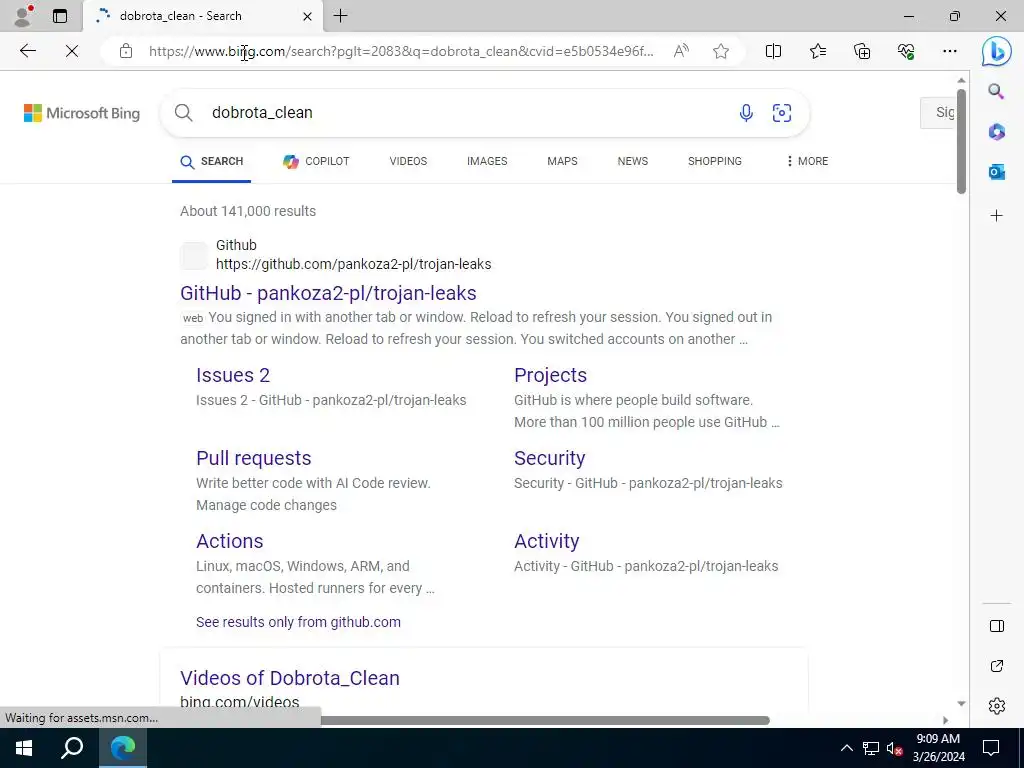
Task: Open Browser essentials heart icon
Action: pyautogui.click(x=906, y=51)
